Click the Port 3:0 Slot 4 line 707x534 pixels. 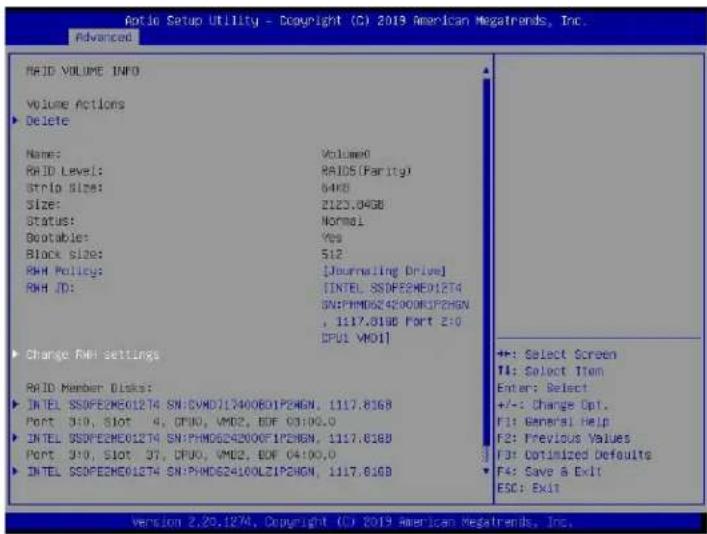pos(181,421)
